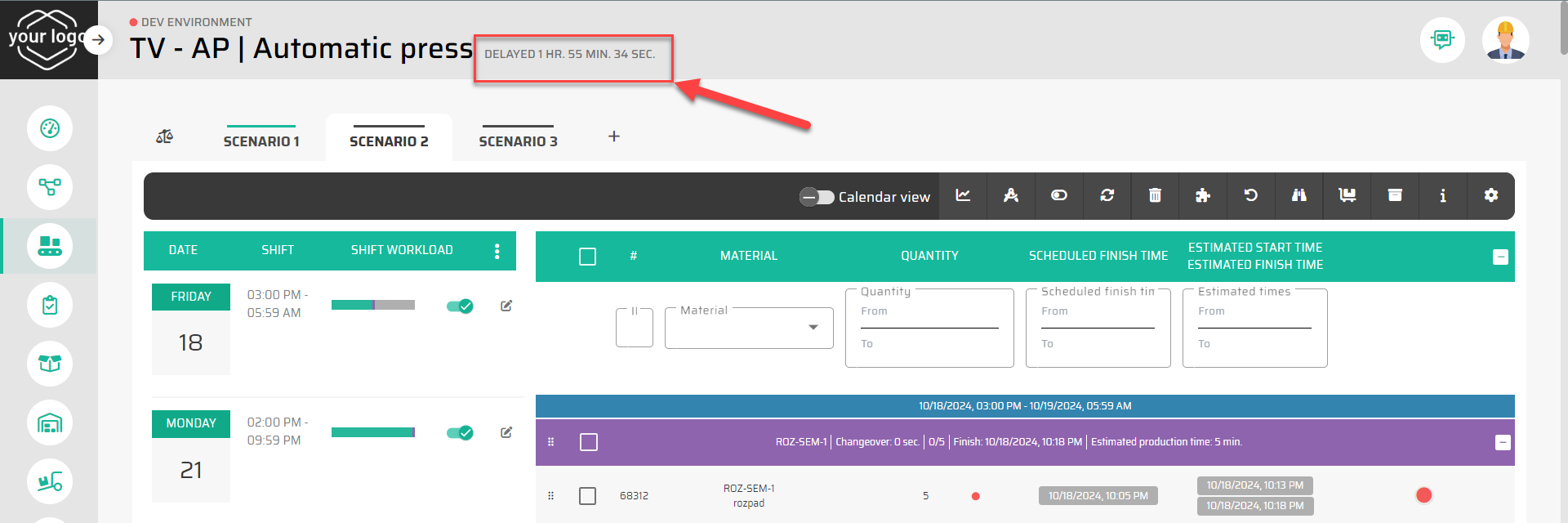The width and height of the screenshot is (1568, 523).
Task: Open shift workload three-dot menu
Action: click(497, 251)
